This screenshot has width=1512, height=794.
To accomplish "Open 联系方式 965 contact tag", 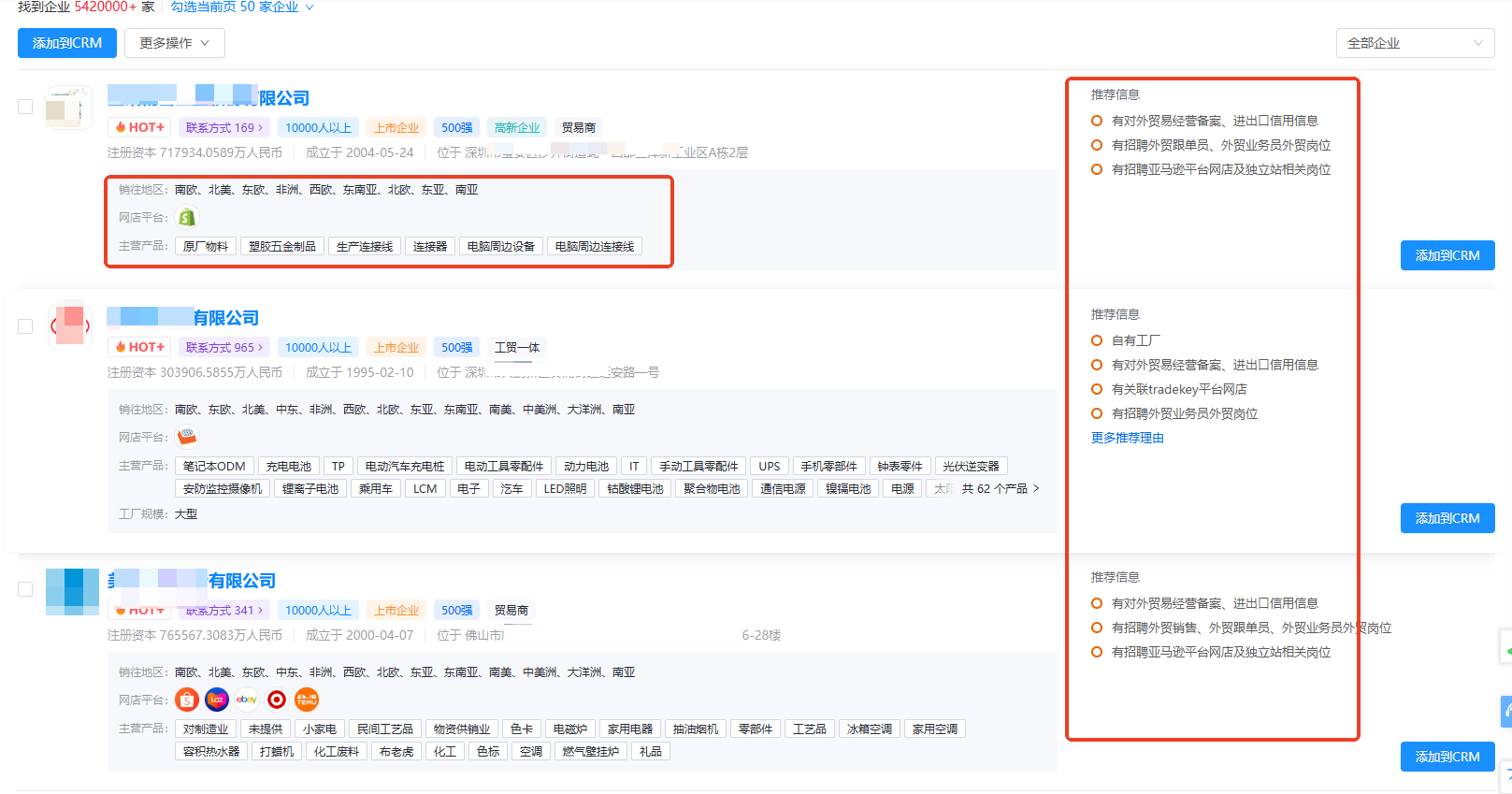I will tap(224, 347).
